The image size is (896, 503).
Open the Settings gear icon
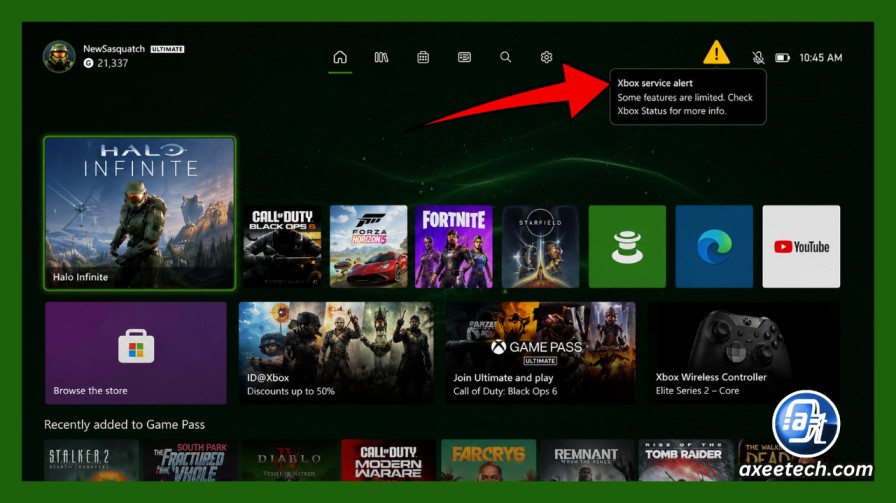click(x=546, y=57)
